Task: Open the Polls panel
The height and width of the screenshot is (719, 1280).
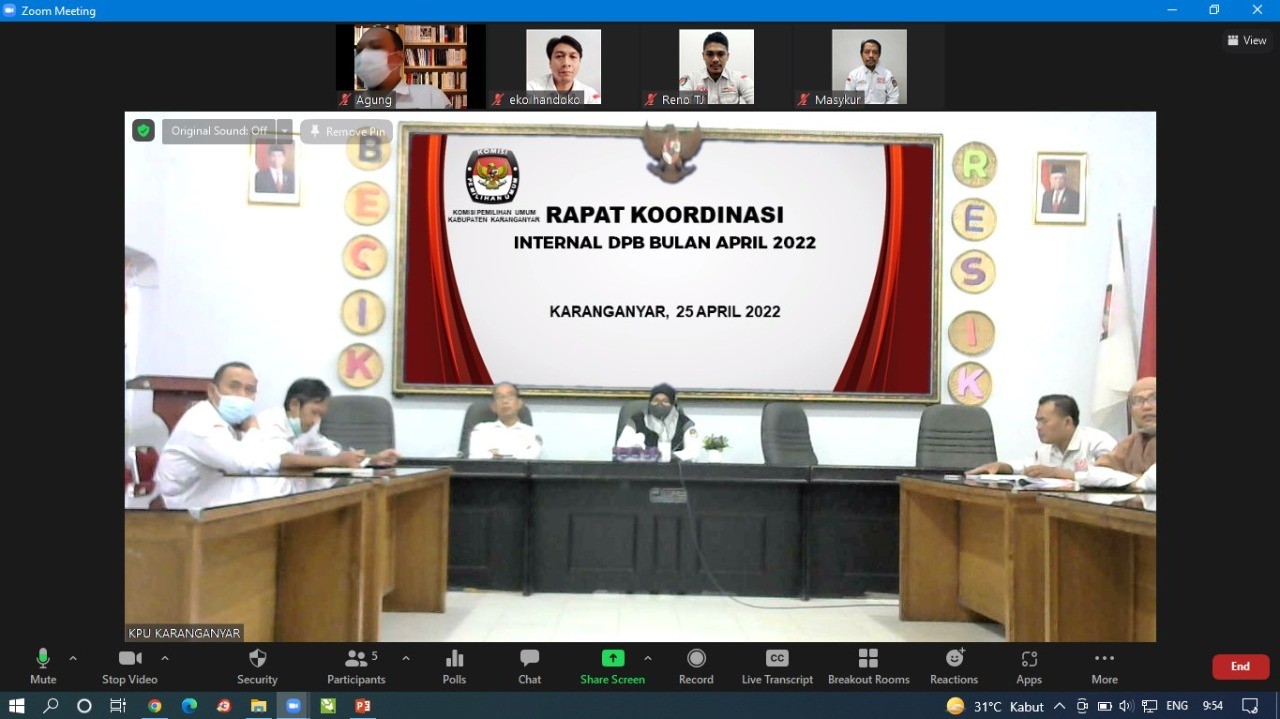Action: click(454, 665)
